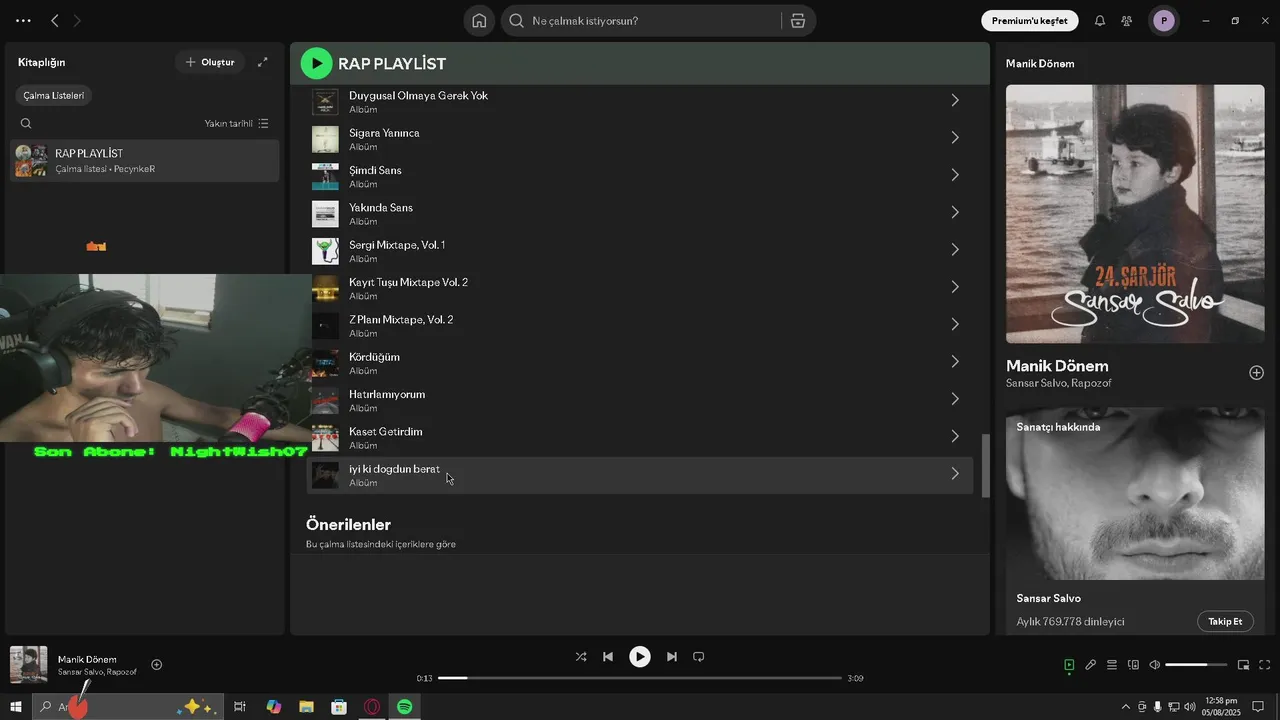
Task: Open the three-dots app menu
Action: 23,20
